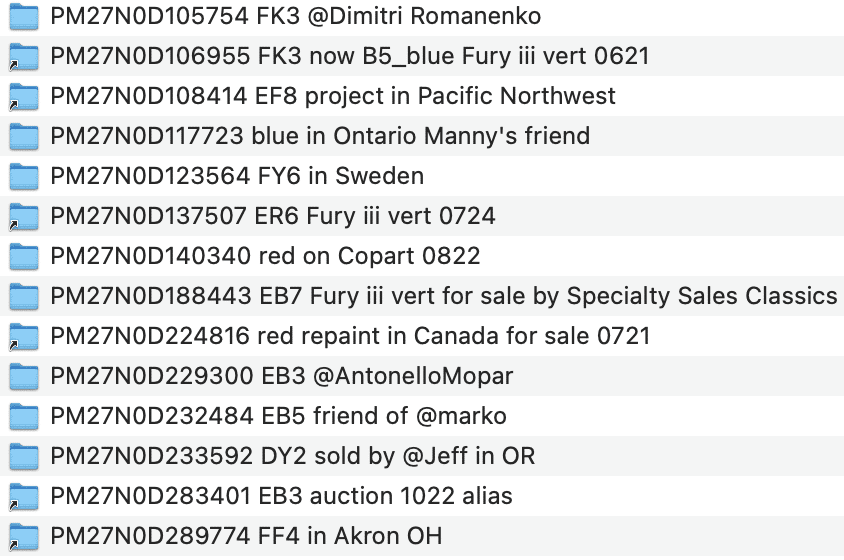This screenshot has height=560, width=844.
Task: Select red repaint in Canada folder name
Action: 350,336
